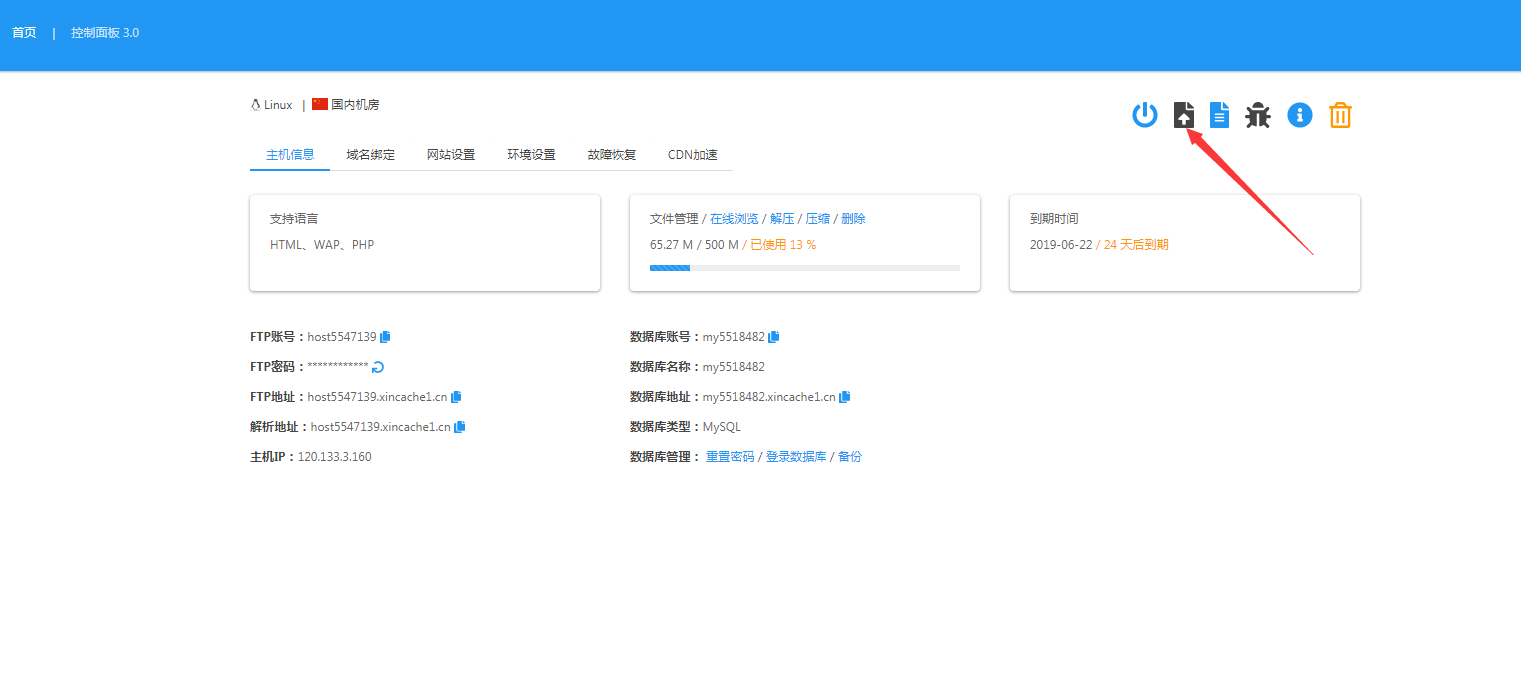
Task: Click the 65.27 M / 500 M text
Action: tap(694, 244)
